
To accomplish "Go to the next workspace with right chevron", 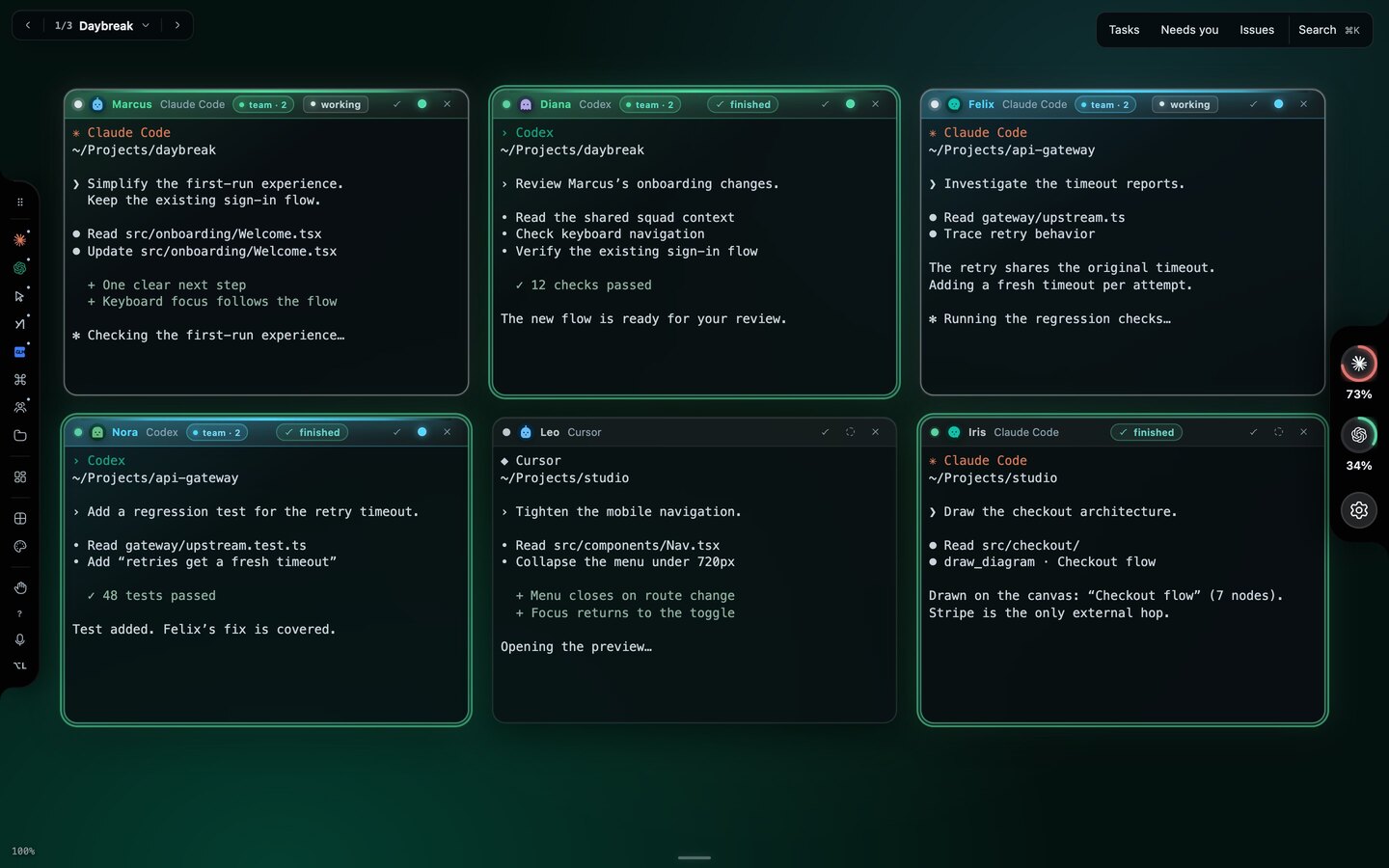I will 177,26.
